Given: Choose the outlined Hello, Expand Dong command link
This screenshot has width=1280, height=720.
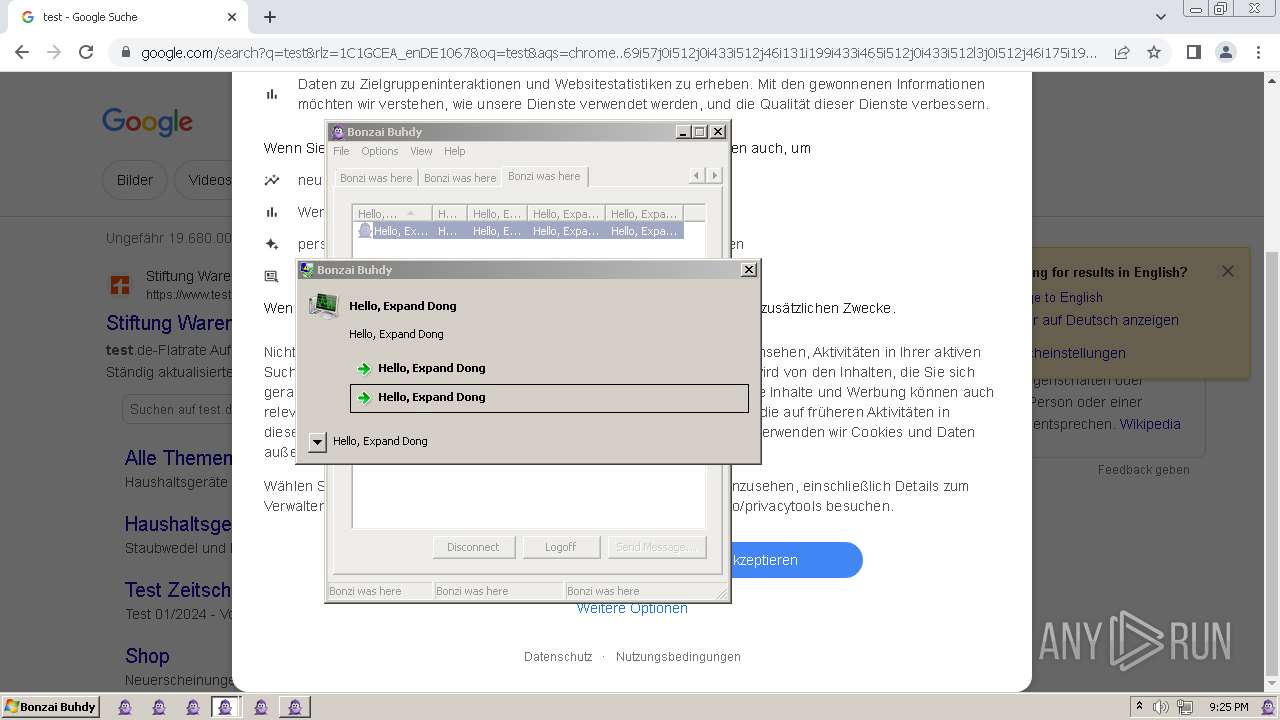Looking at the screenshot, I should click(549, 398).
